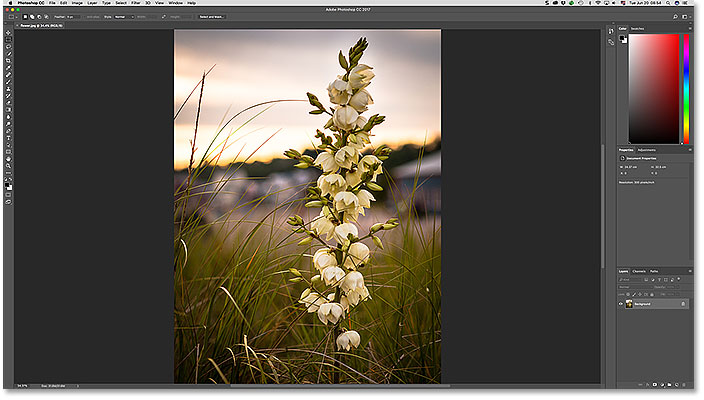Select the Zoom tool
The width and height of the screenshot is (704, 400).
click(8, 166)
